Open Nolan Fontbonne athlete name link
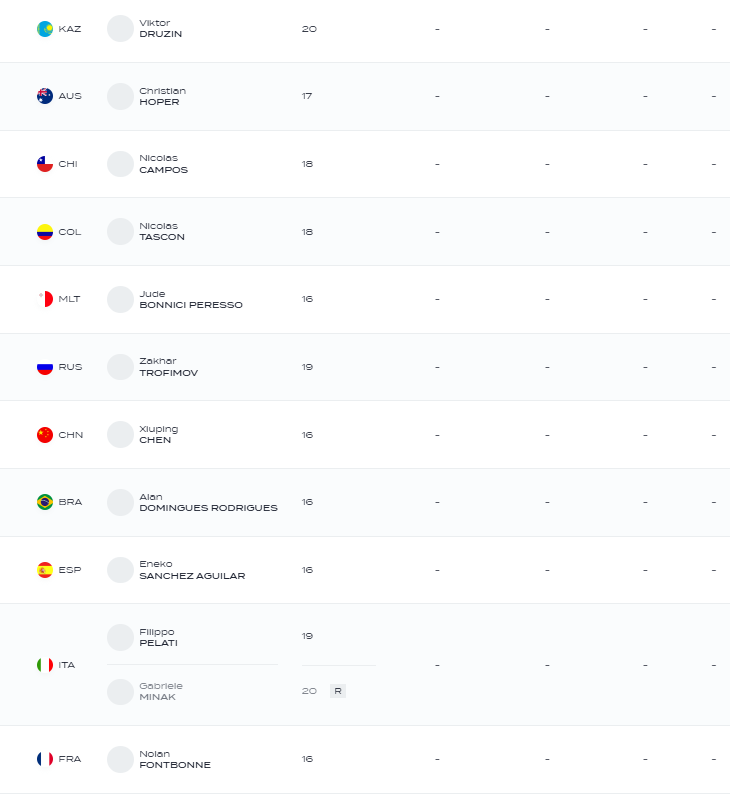 click(175, 759)
